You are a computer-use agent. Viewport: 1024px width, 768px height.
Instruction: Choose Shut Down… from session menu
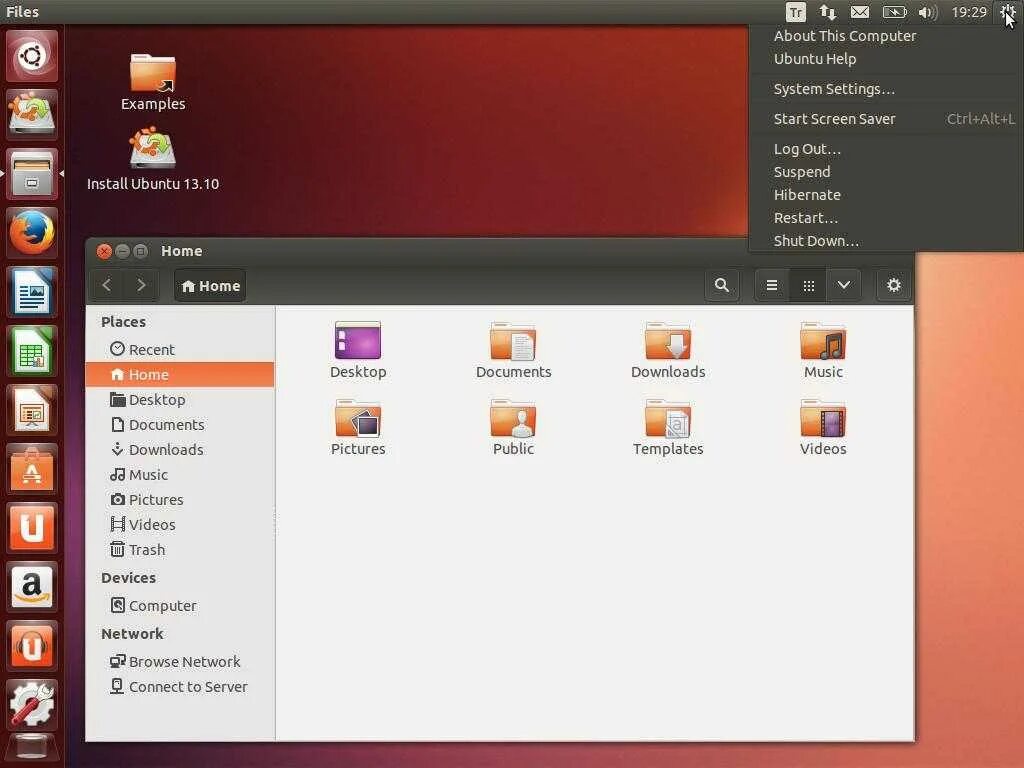[887, 240]
